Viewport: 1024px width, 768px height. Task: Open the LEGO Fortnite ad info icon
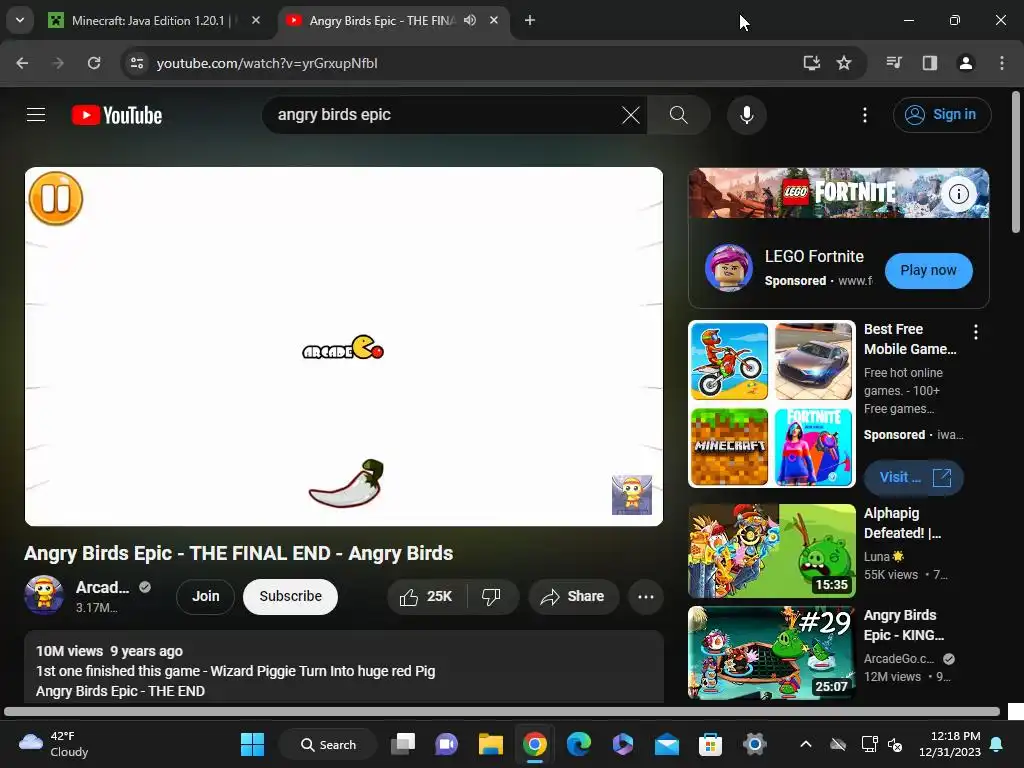click(958, 193)
